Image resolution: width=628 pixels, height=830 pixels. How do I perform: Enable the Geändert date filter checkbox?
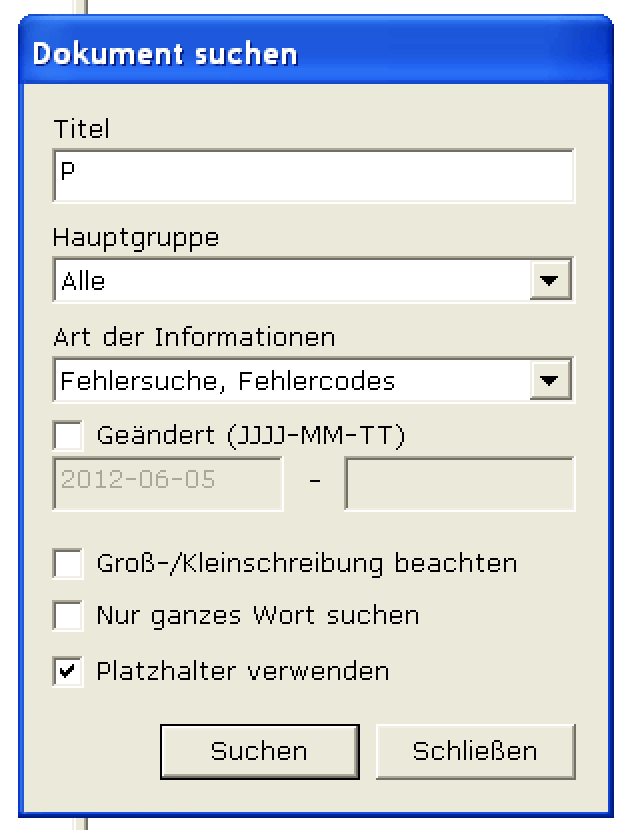point(68,436)
